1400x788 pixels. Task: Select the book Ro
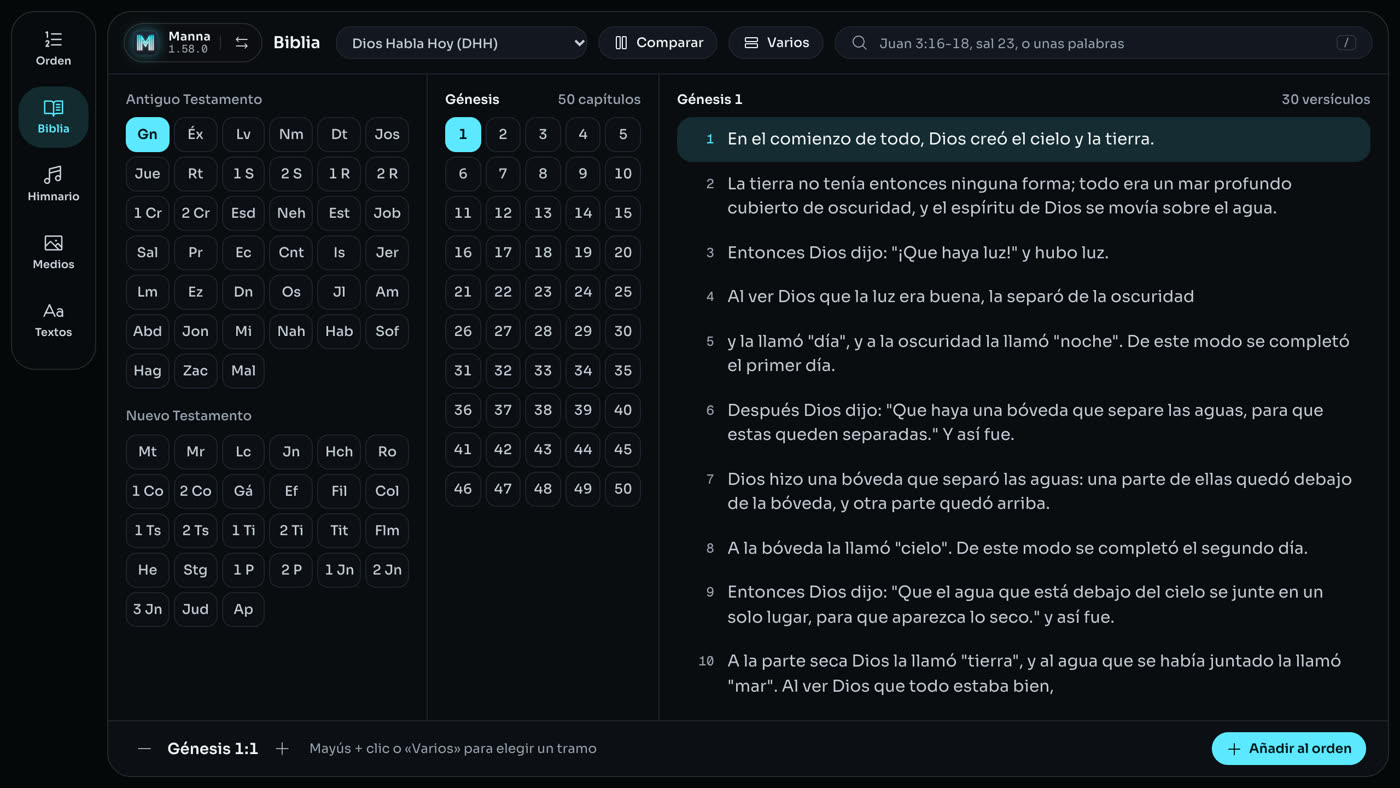click(x=387, y=451)
